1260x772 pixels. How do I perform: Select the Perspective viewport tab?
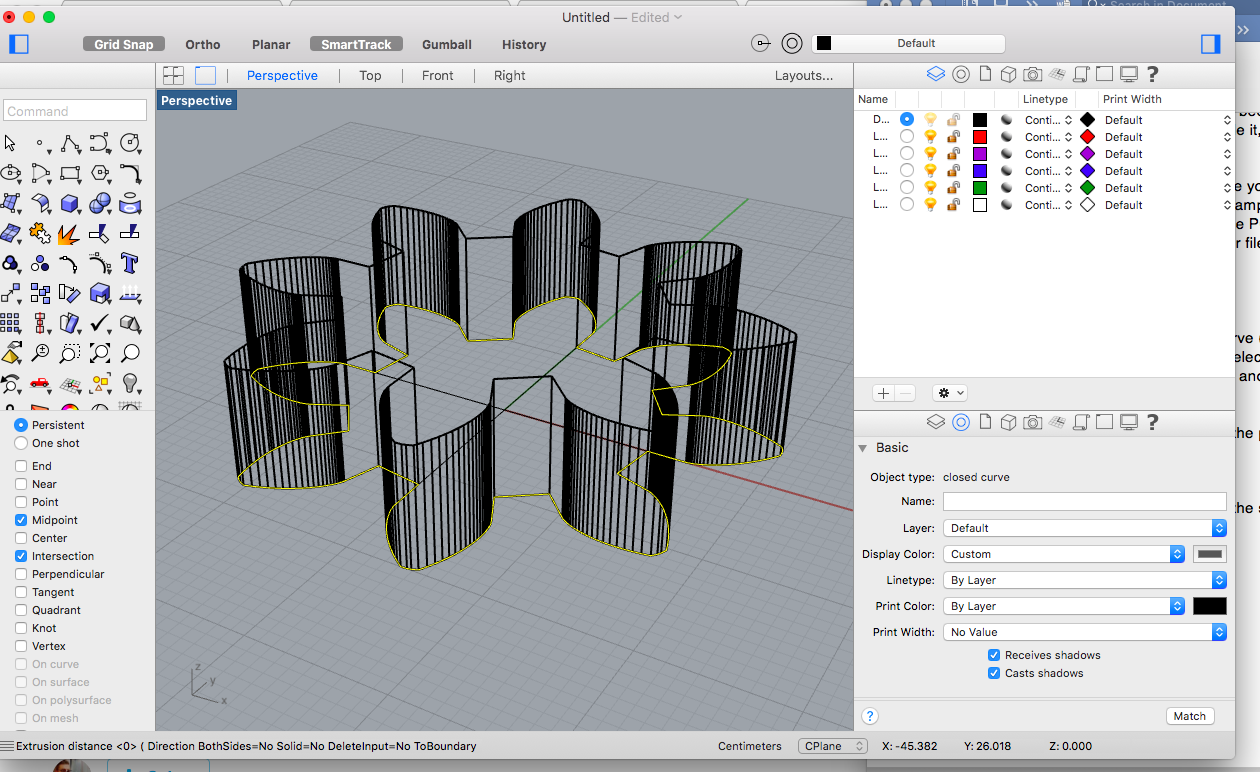tap(282, 75)
